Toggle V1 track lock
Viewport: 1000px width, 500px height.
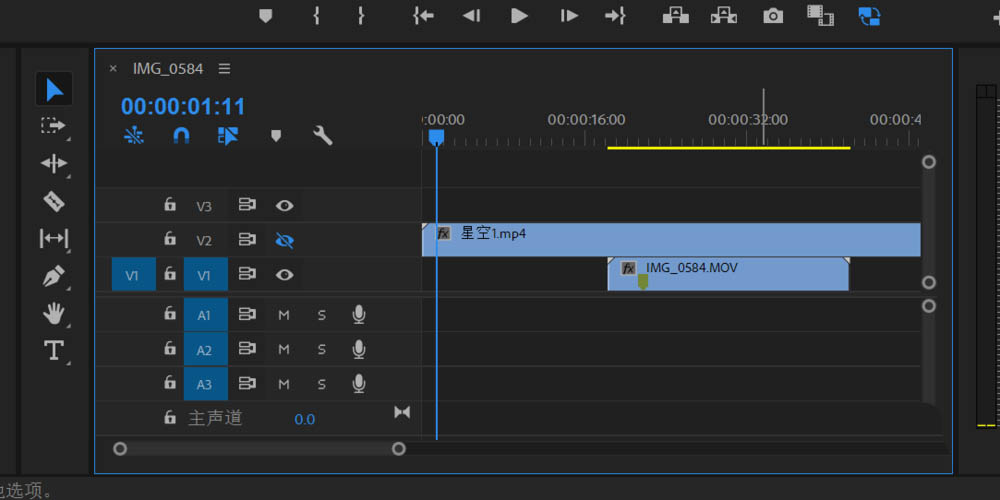pyautogui.click(x=170, y=274)
